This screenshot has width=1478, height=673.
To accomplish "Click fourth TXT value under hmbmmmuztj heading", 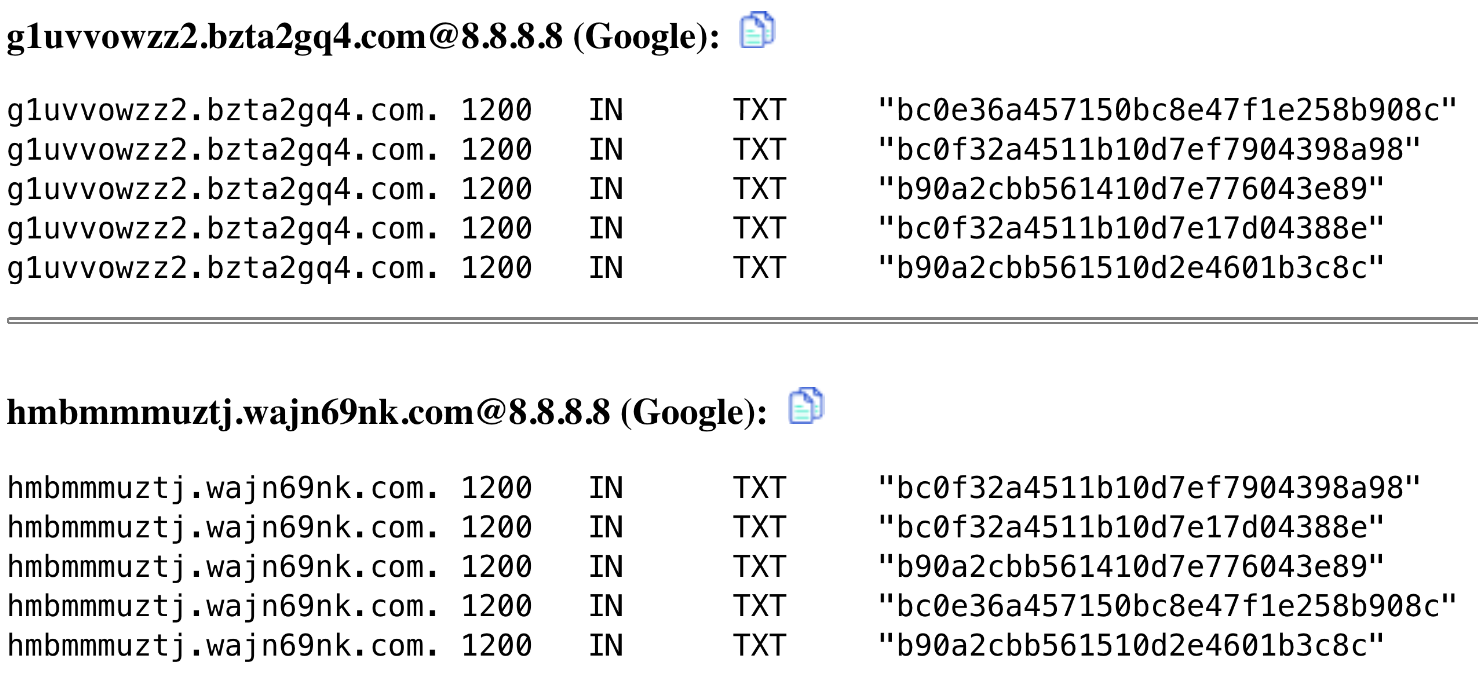I will 1167,607.
